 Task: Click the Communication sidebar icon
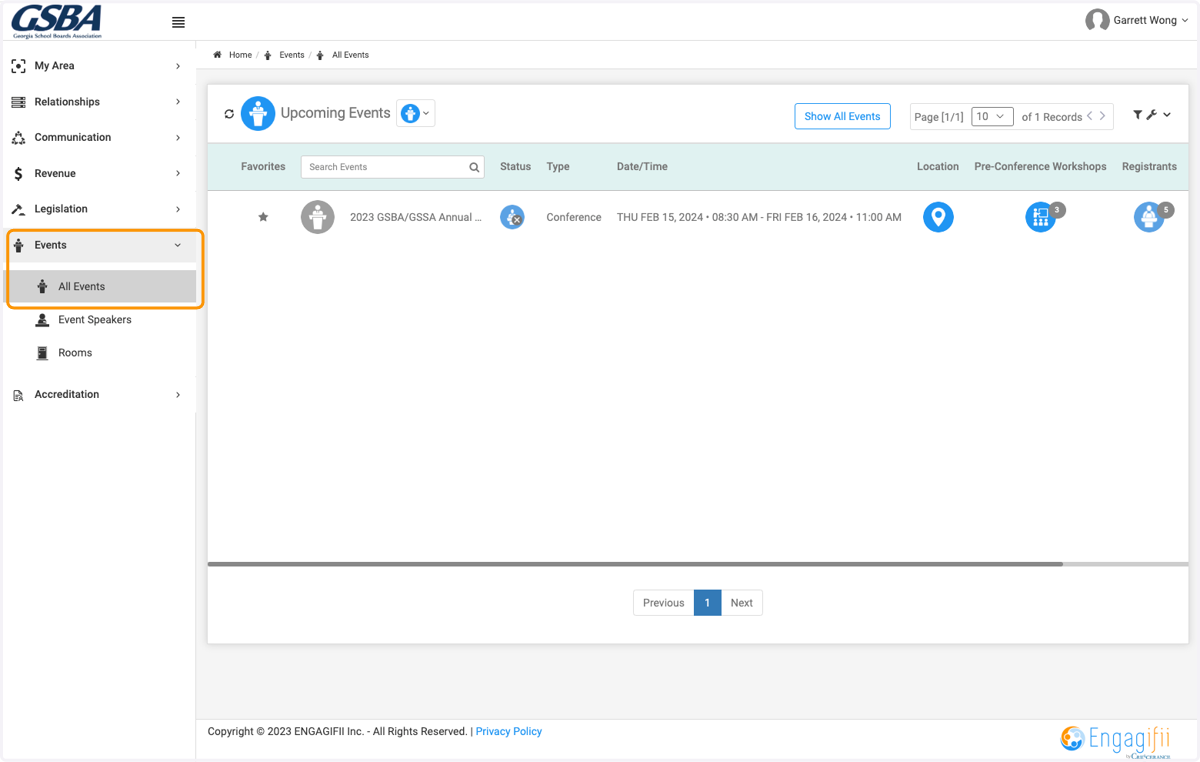click(x=18, y=138)
